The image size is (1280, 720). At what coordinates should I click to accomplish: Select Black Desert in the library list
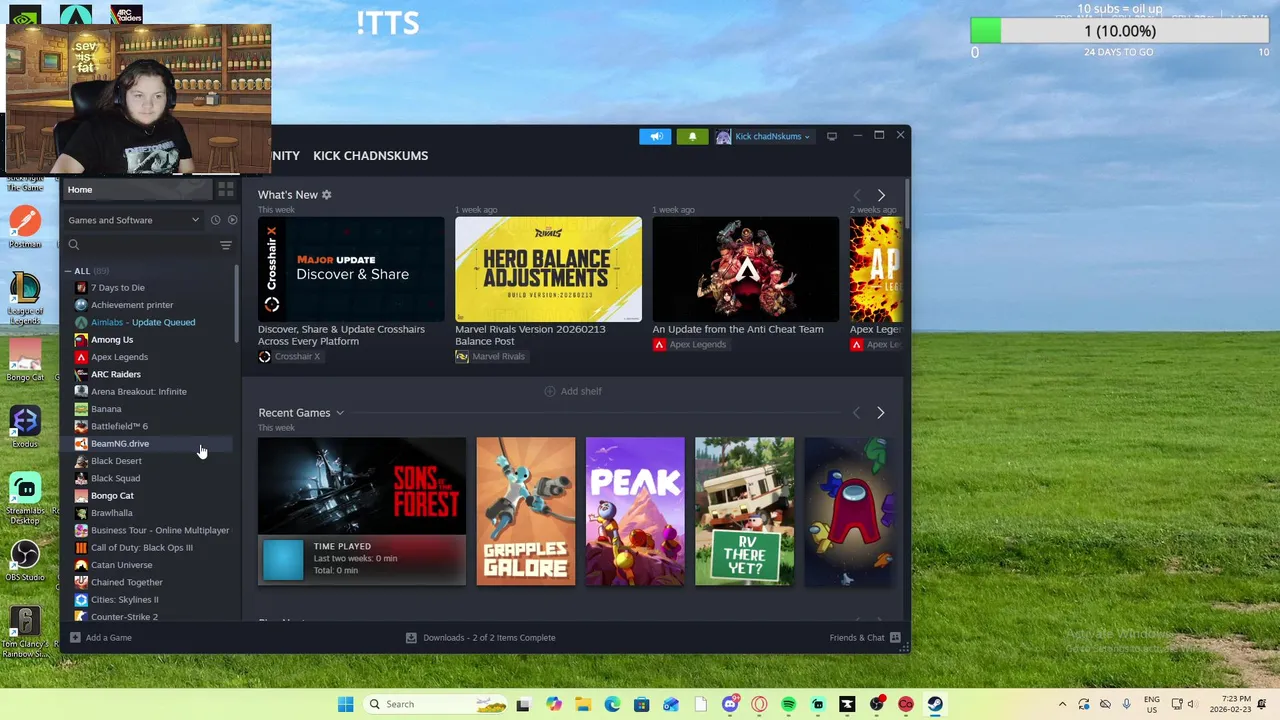116,461
